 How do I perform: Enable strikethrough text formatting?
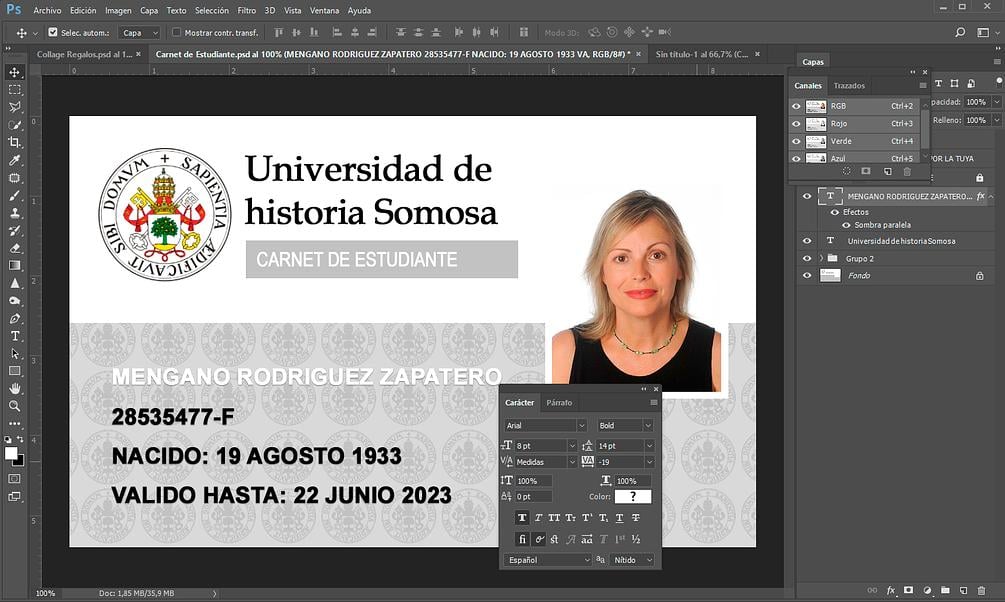pos(636,517)
